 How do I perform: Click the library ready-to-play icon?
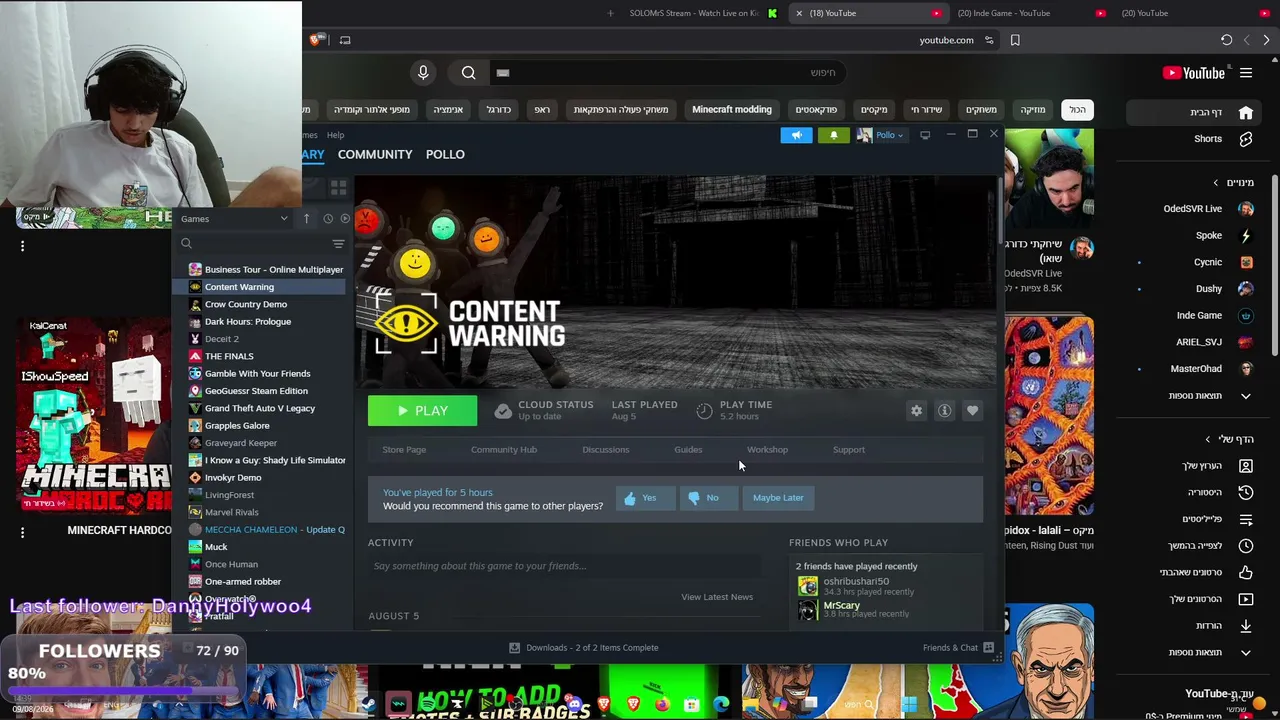(345, 219)
